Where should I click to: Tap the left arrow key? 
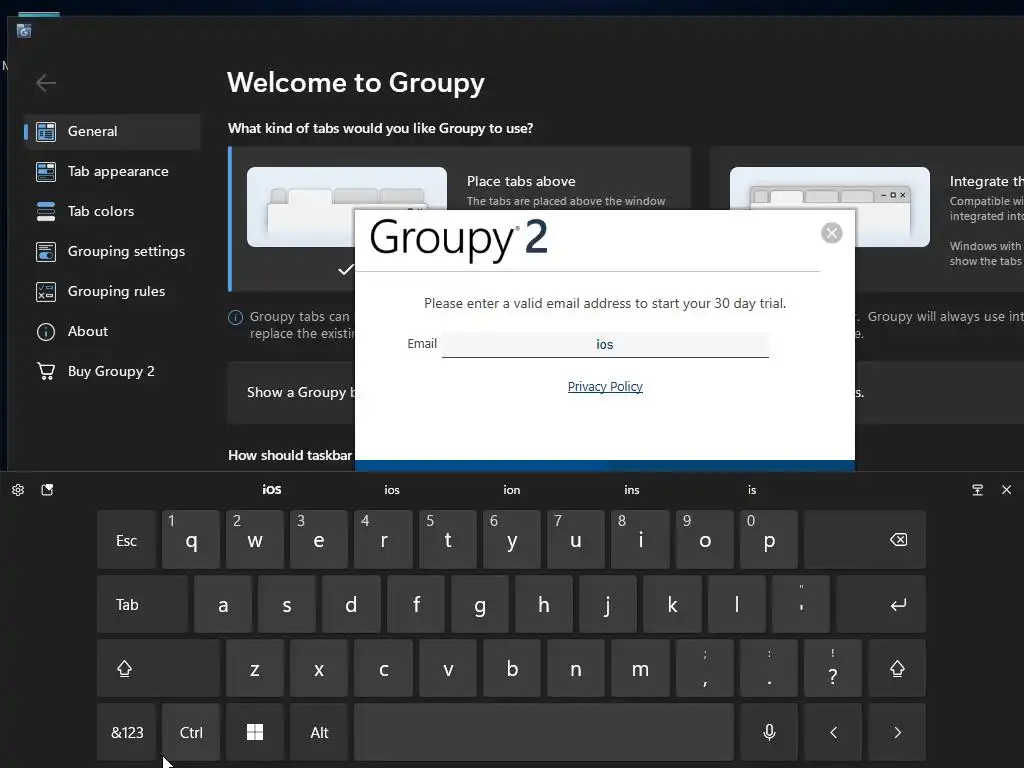pos(833,733)
